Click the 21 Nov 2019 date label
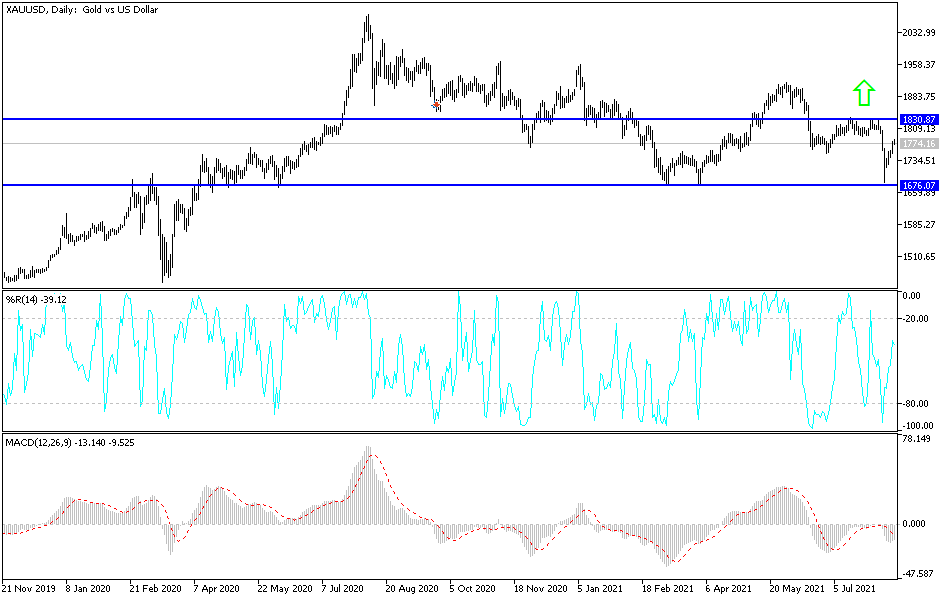The image size is (950, 600). click(28, 588)
